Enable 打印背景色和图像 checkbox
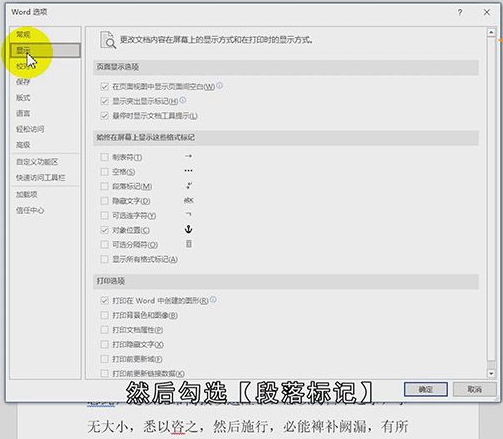 coord(104,315)
